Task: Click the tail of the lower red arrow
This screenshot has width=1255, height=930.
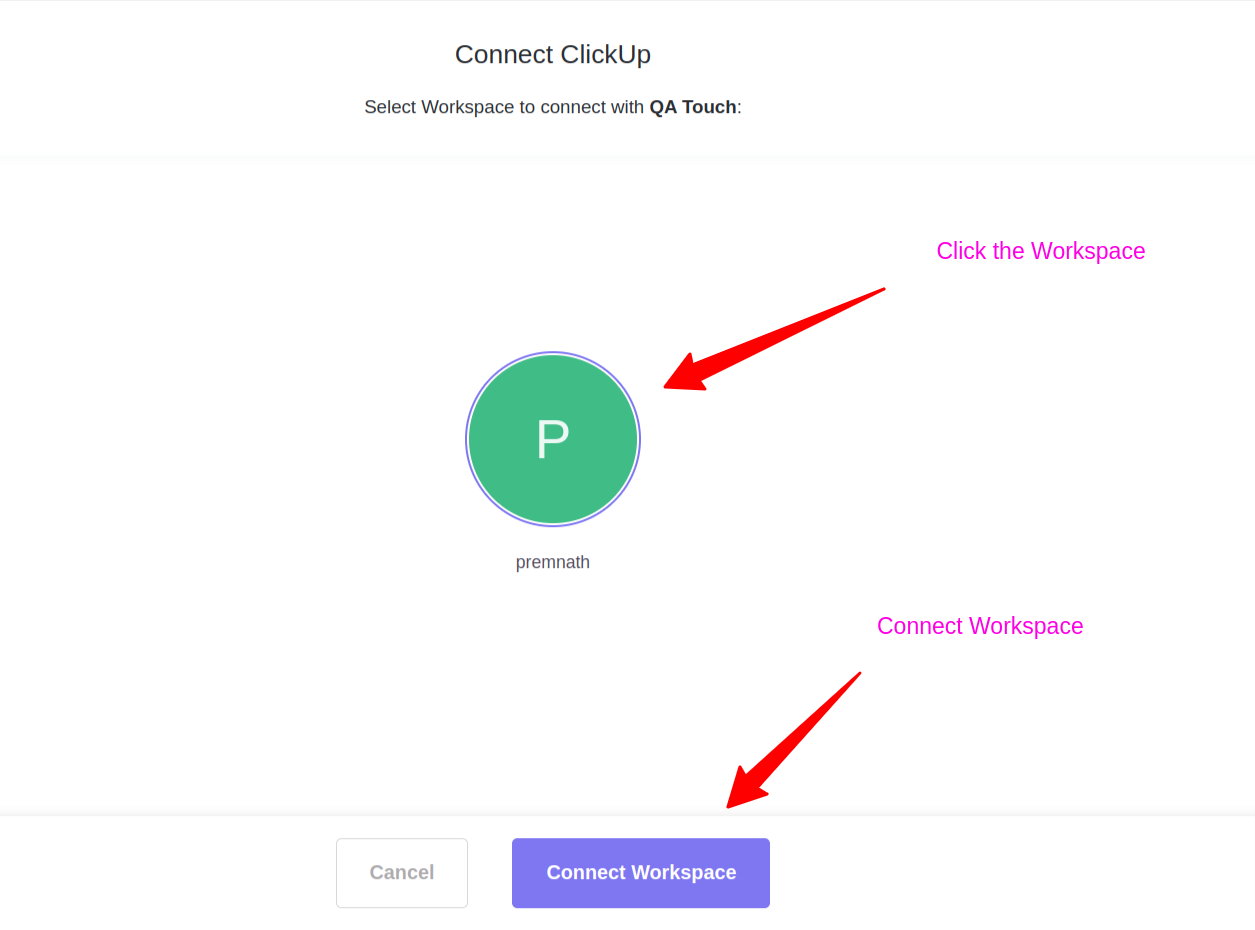Action: (858, 674)
